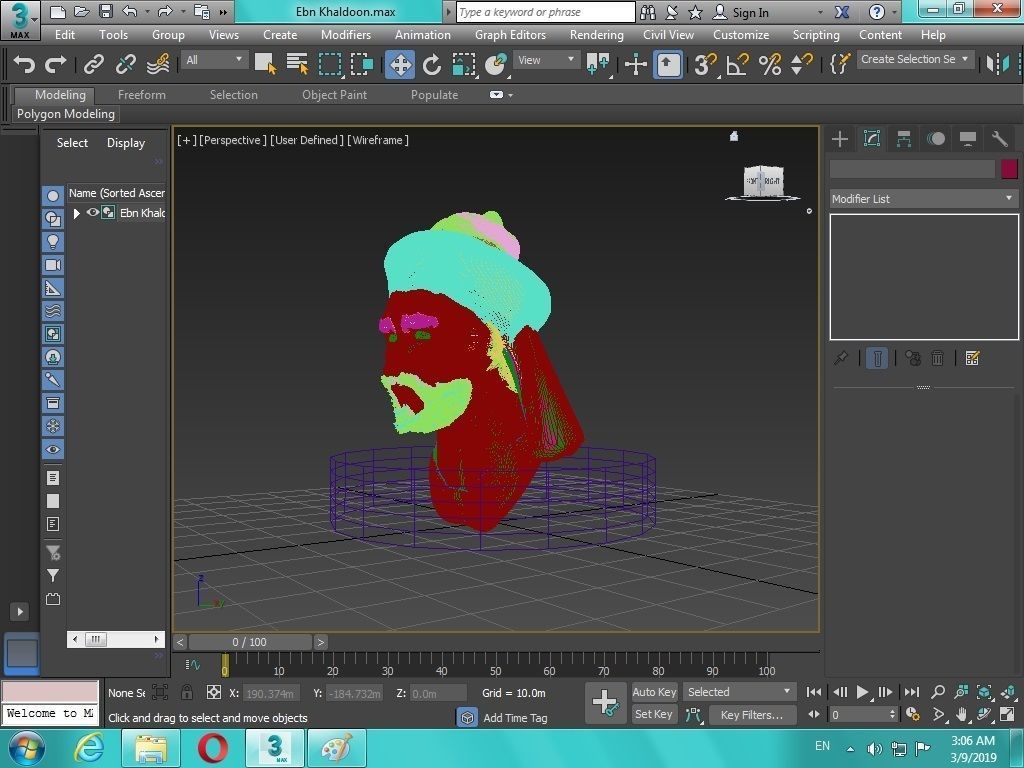Open the Hierarchy command panel
This screenshot has width=1024, height=768.
(904, 138)
